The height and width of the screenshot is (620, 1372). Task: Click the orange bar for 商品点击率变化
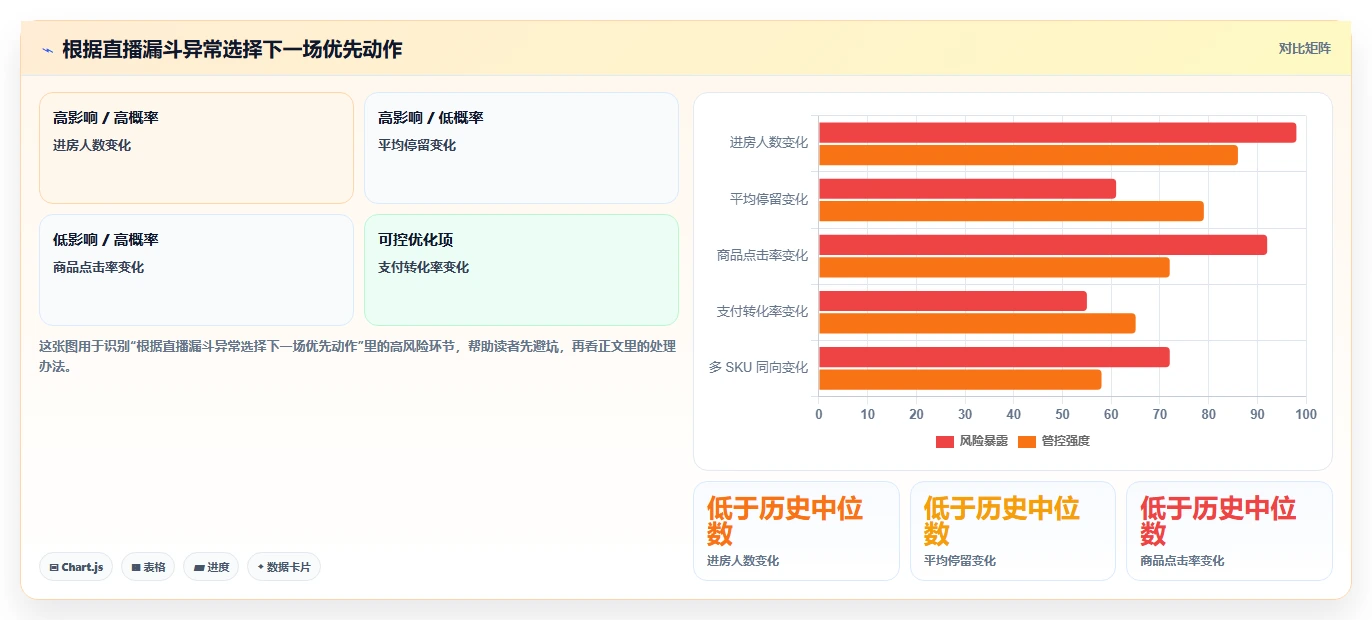[x=994, y=267]
